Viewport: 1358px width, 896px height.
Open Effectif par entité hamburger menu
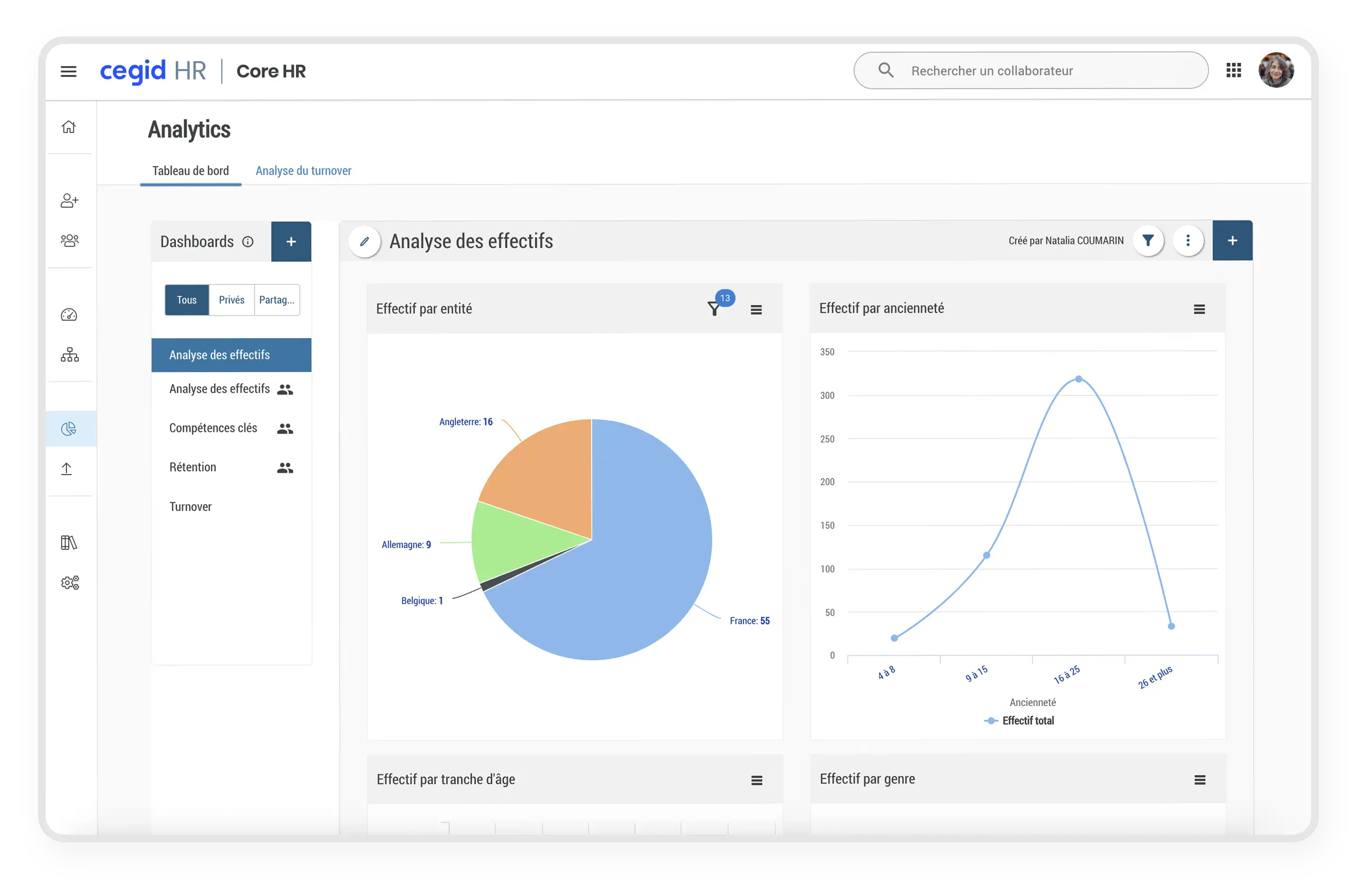(756, 310)
